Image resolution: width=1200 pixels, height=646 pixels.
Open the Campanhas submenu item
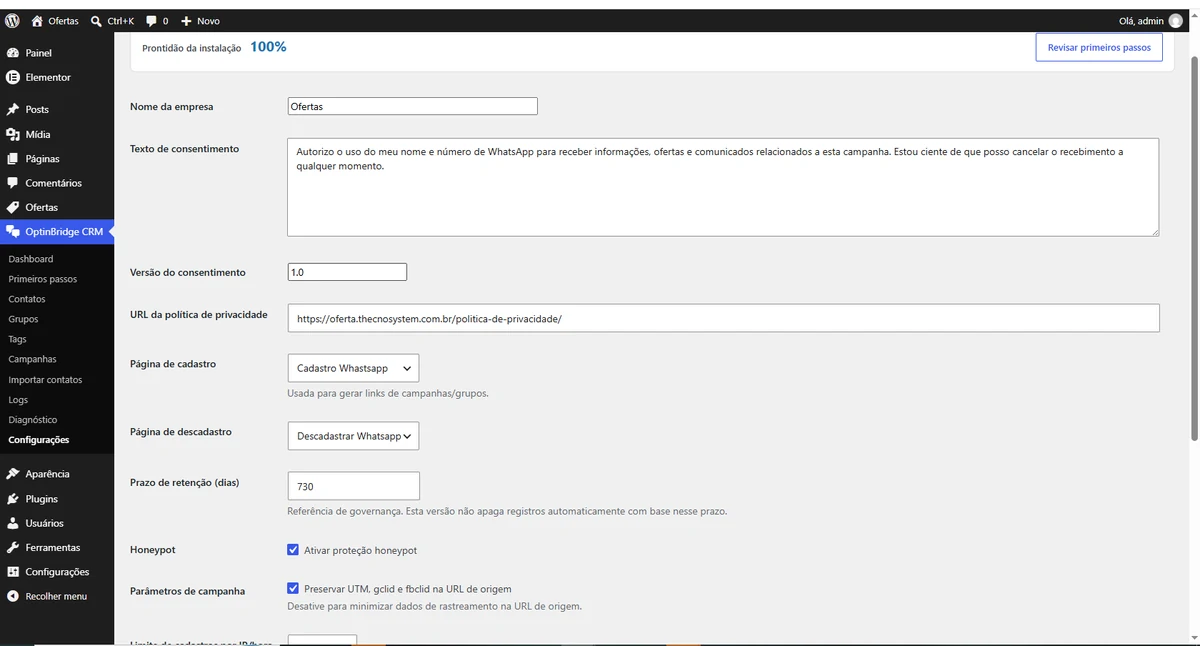coord(33,359)
